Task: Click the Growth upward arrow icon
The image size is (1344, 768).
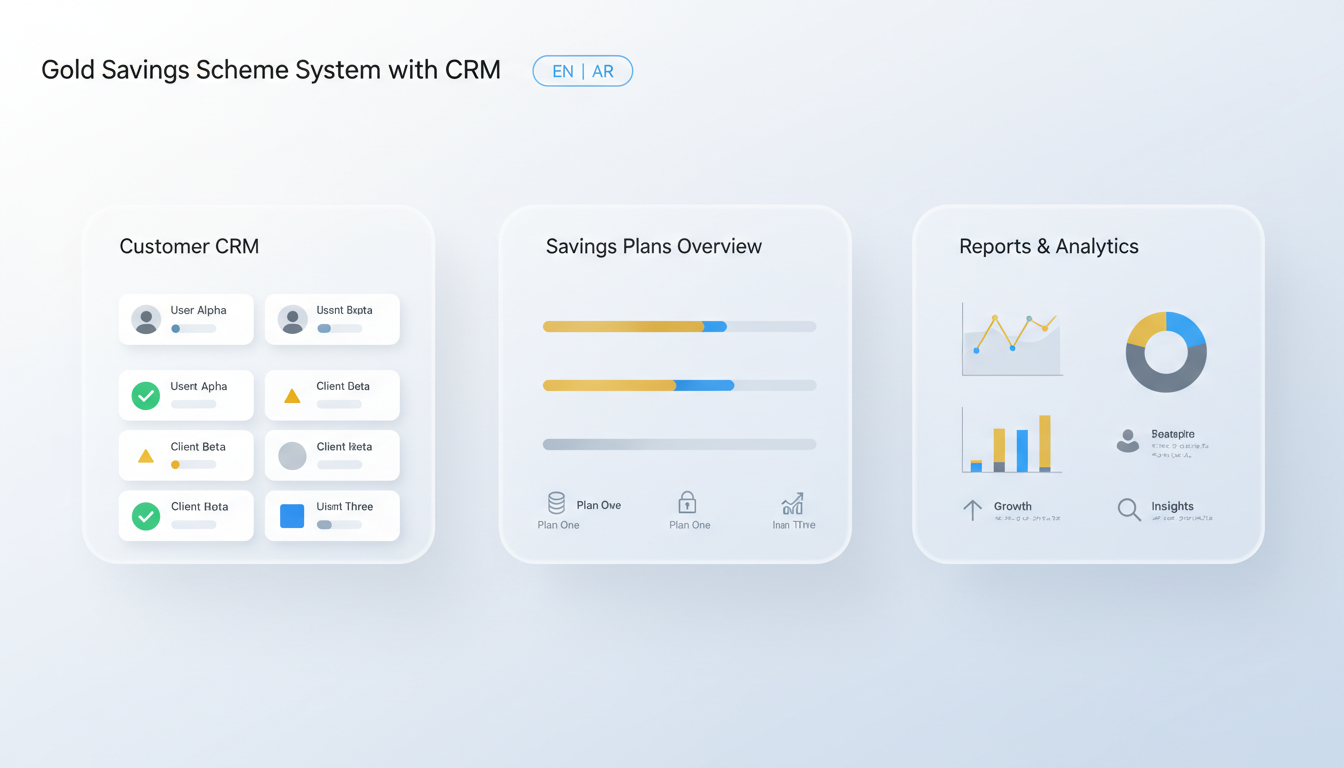Action: 971,509
